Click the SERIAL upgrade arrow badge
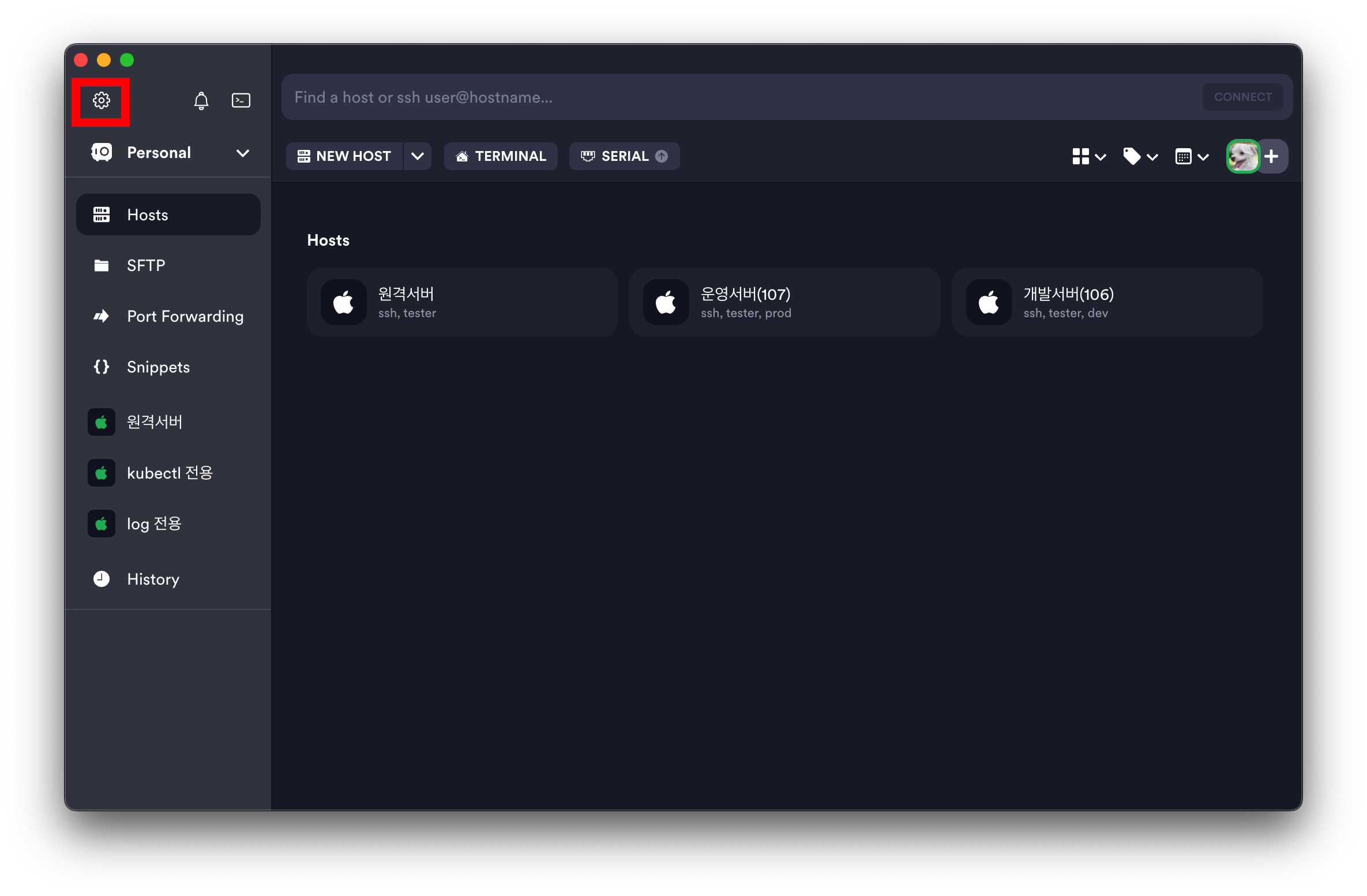Image resolution: width=1367 pixels, height=896 pixels. (662, 156)
